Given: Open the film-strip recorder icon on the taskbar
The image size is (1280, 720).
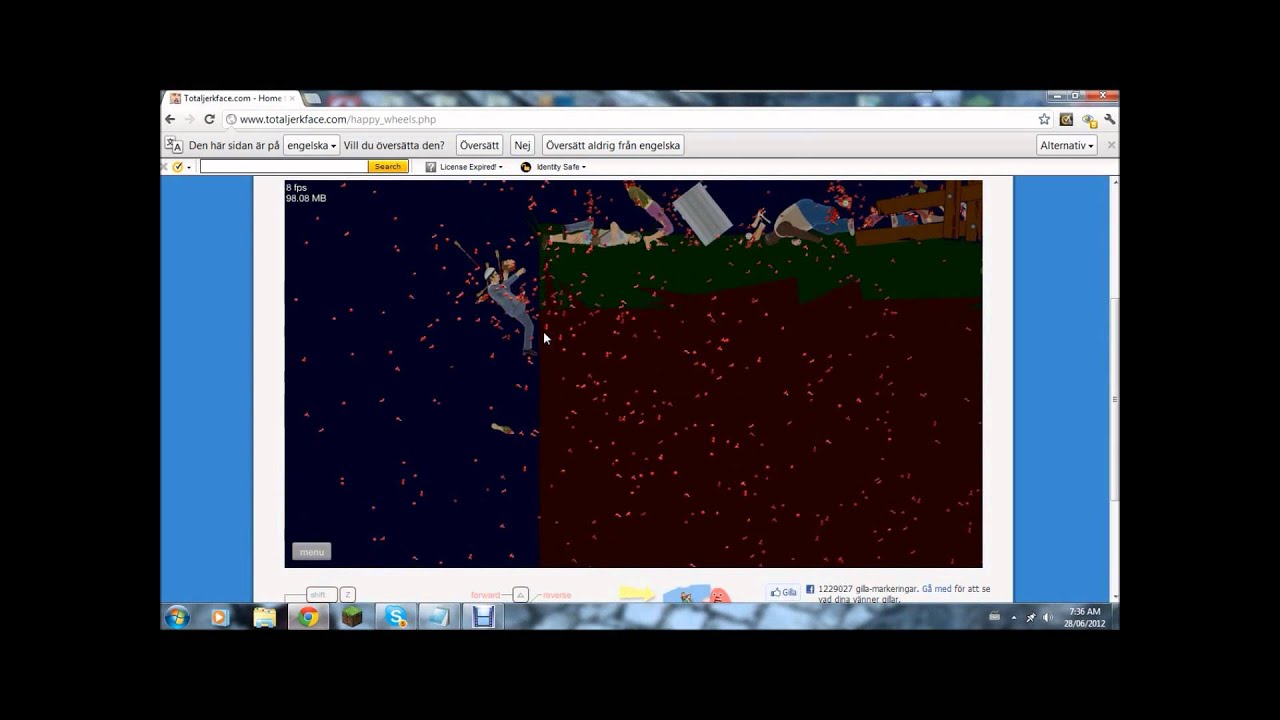Looking at the screenshot, I should click(x=483, y=617).
